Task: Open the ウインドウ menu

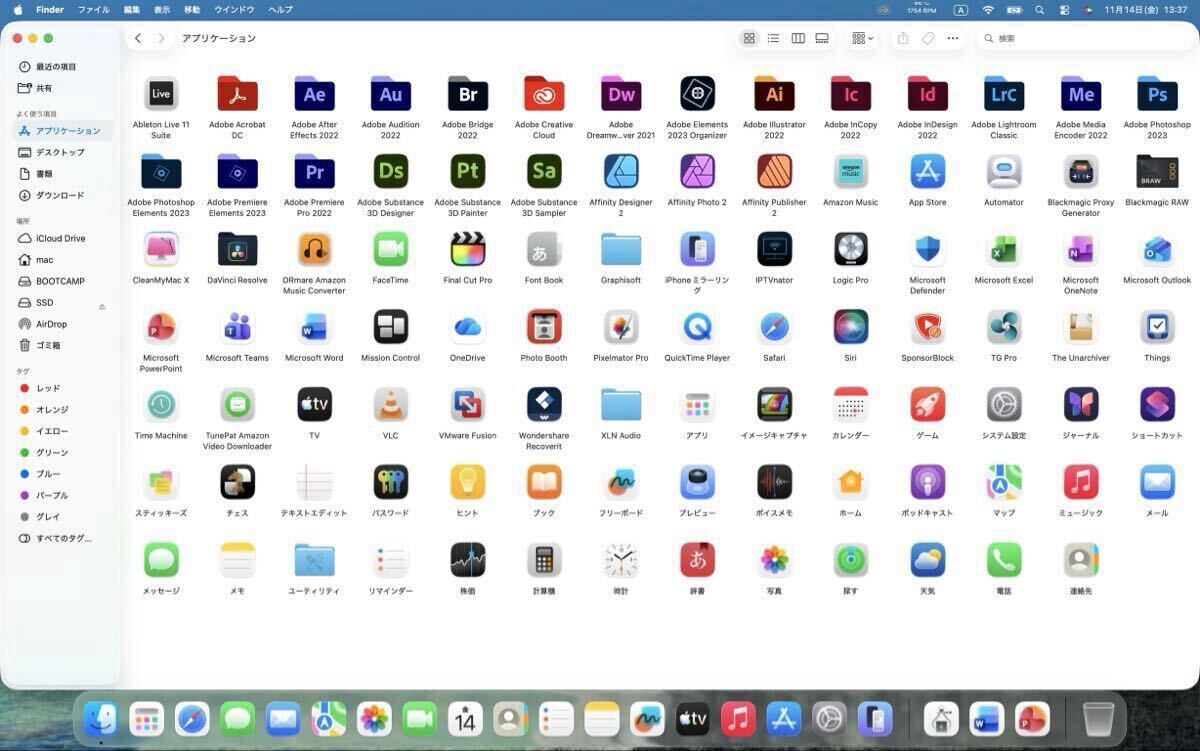Action: [x=234, y=9]
